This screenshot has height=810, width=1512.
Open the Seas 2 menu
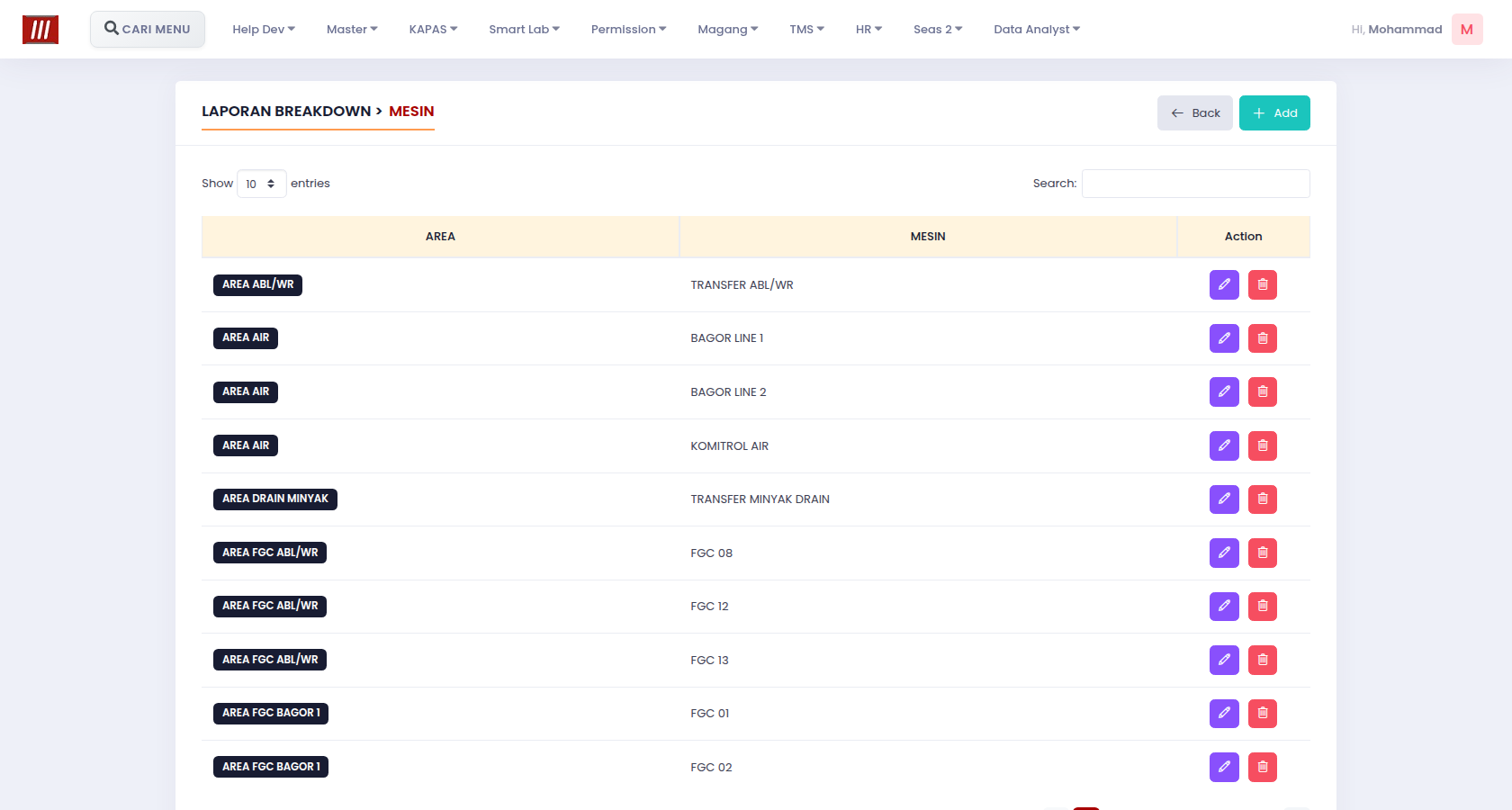(x=938, y=30)
